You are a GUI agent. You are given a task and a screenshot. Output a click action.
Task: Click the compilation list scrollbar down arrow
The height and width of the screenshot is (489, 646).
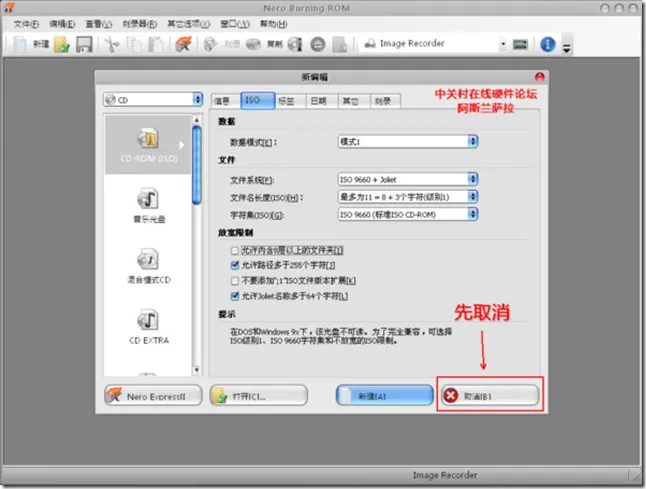(x=197, y=370)
